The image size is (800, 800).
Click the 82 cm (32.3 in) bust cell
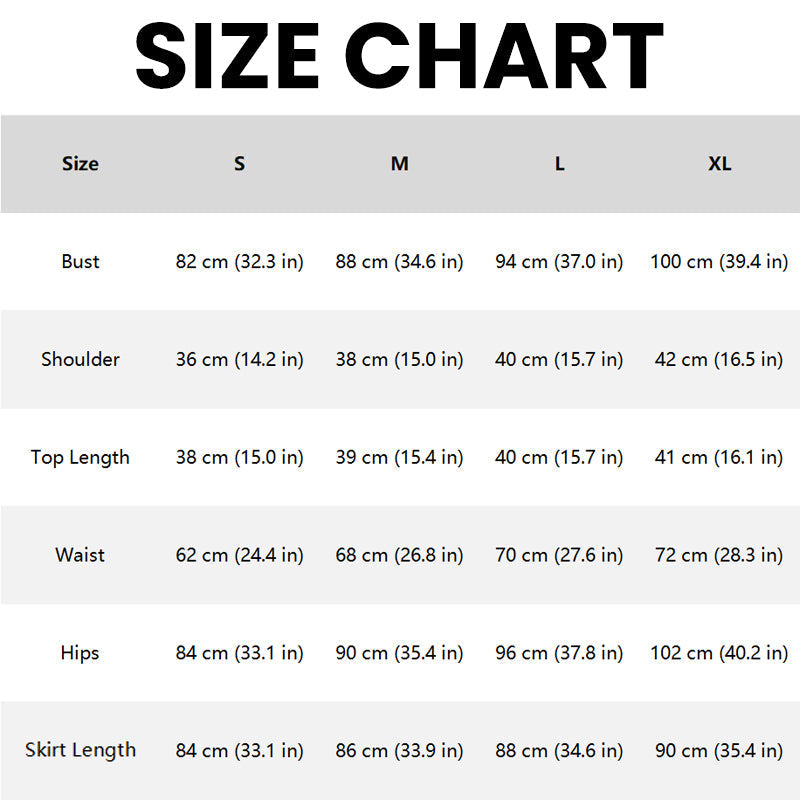click(x=239, y=262)
